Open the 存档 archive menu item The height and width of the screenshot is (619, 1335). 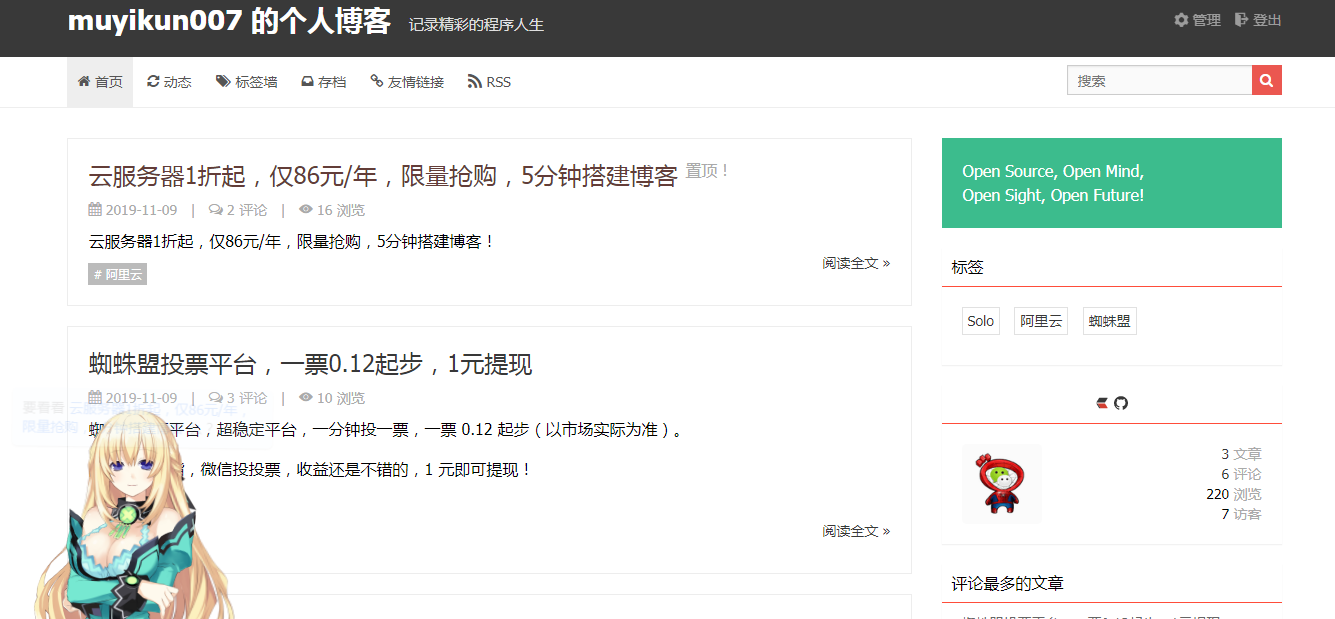click(324, 82)
